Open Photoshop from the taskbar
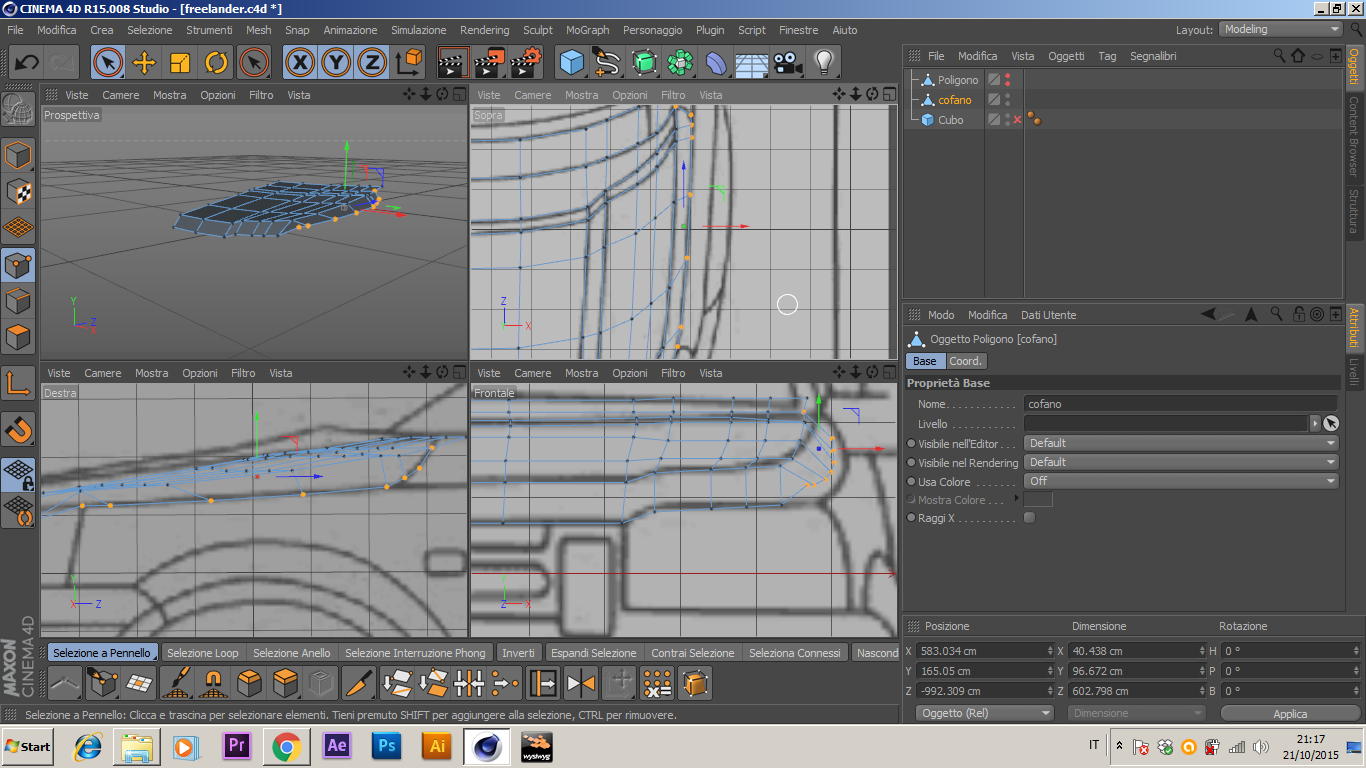The height and width of the screenshot is (768, 1366). click(386, 746)
